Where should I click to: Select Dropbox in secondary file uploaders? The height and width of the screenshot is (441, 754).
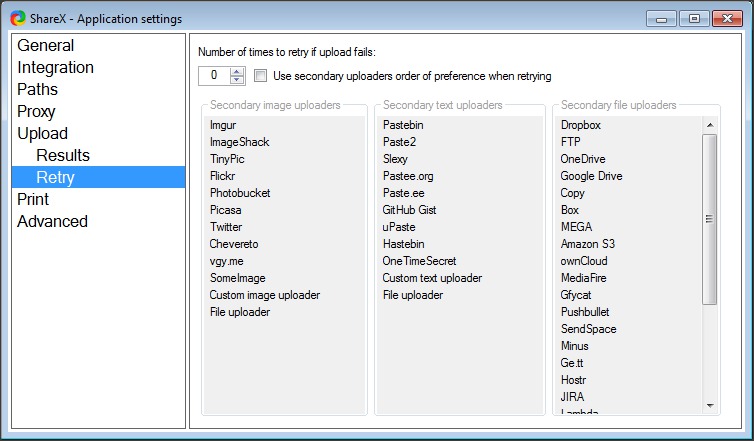[580, 125]
